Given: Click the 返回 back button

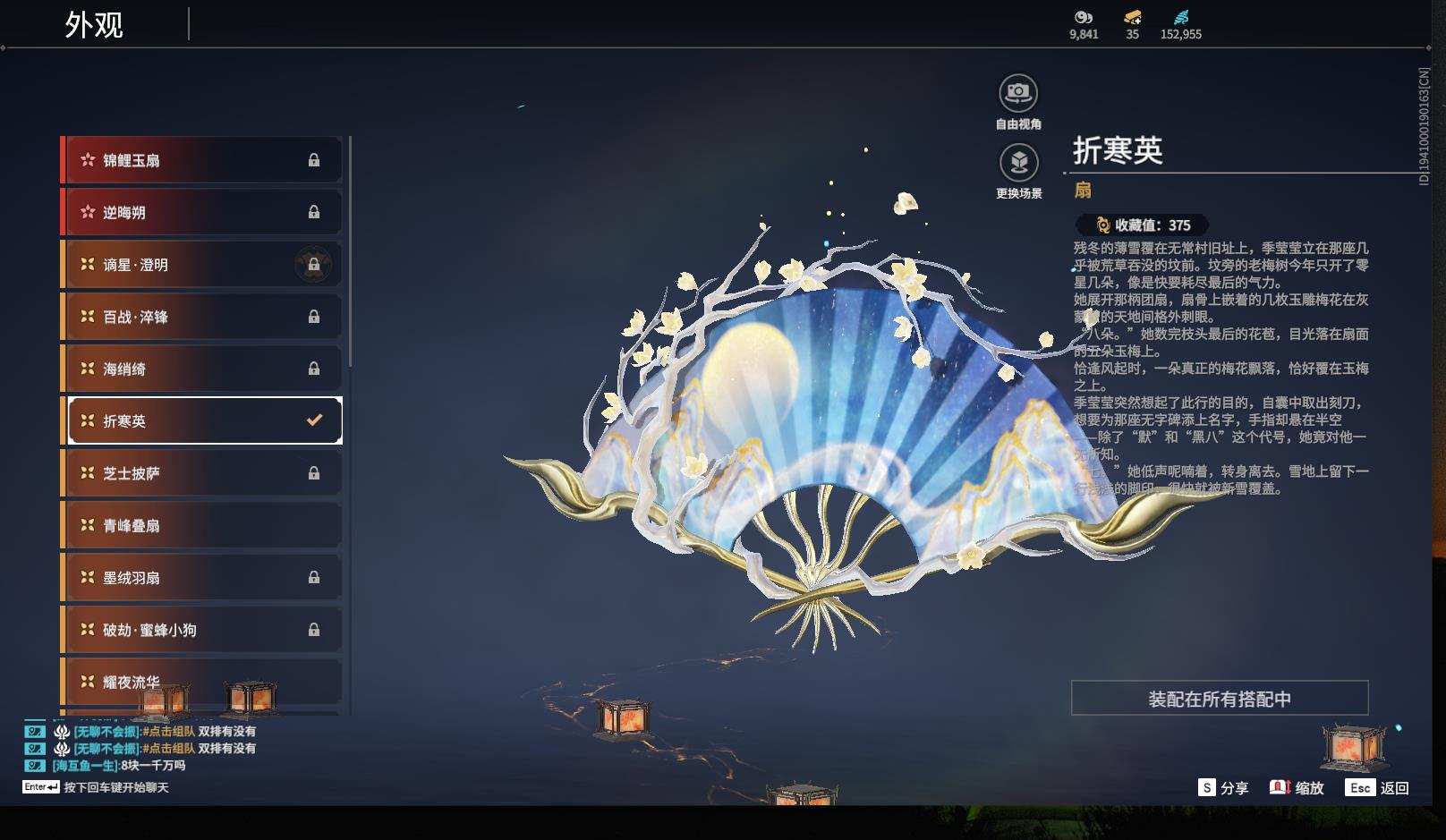Looking at the screenshot, I should click(1394, 788).
